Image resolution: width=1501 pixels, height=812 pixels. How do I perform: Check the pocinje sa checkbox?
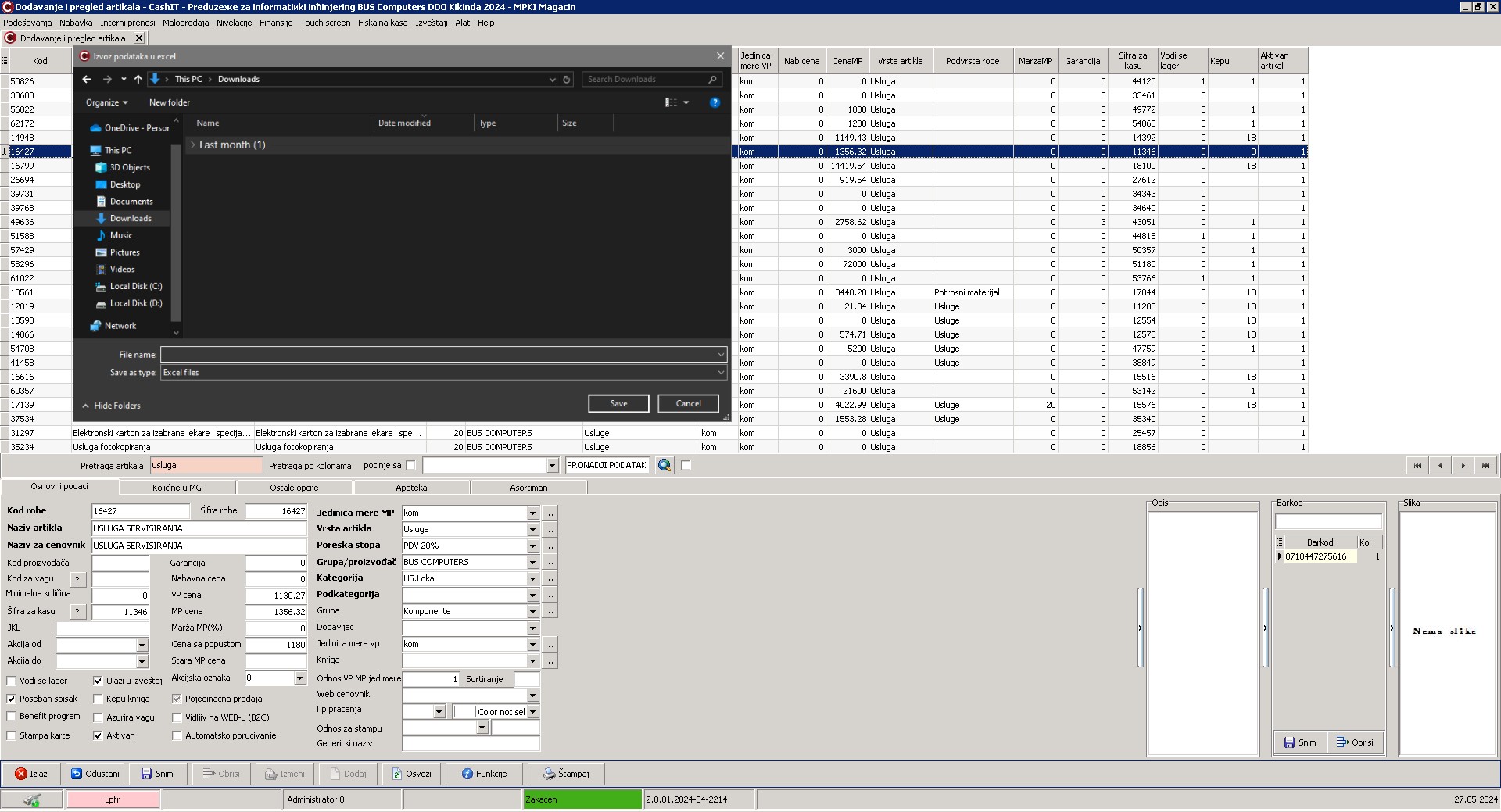(x=410, y=465)
